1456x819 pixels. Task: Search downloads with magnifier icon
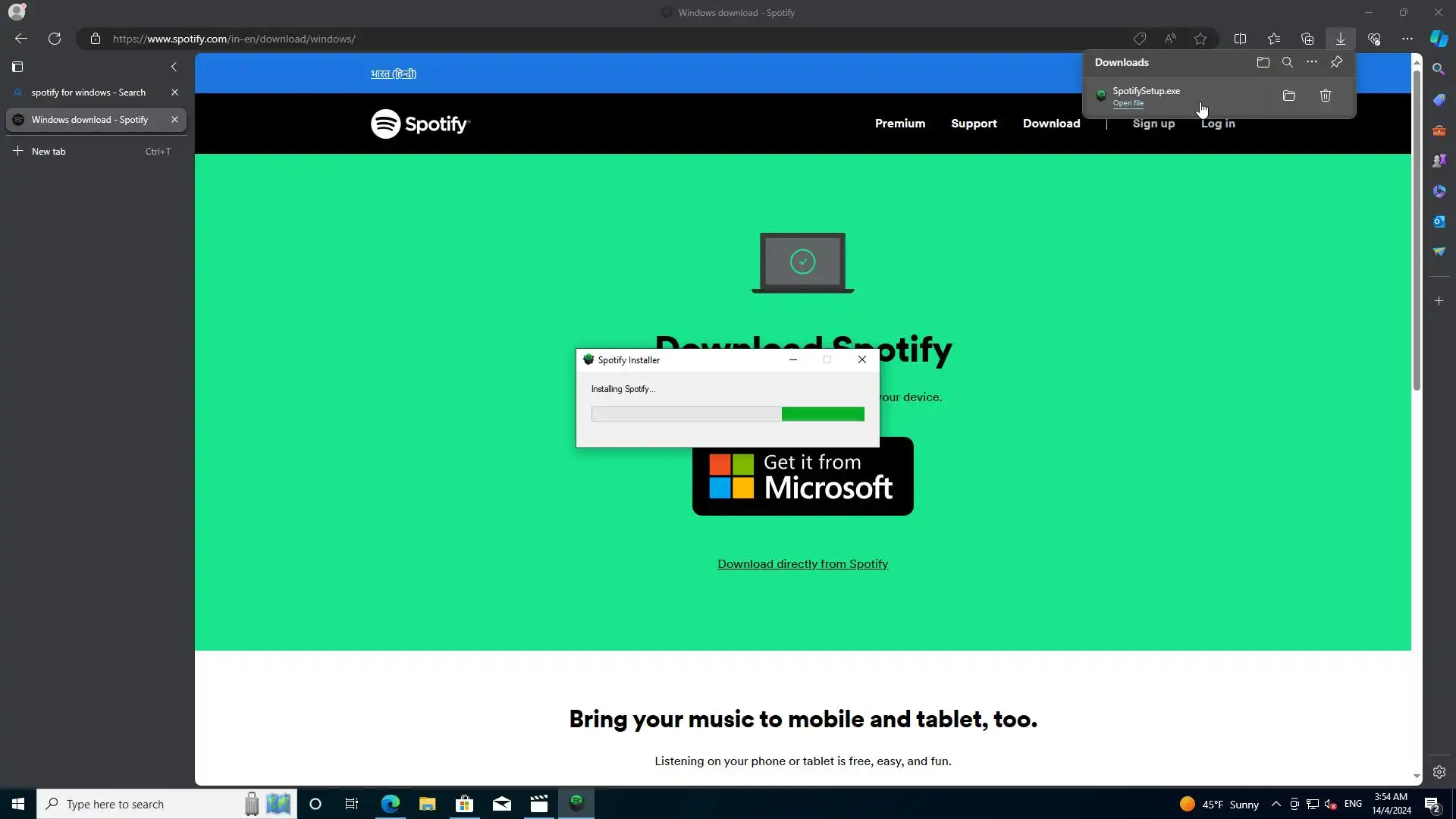click(x=1287, y=62)
